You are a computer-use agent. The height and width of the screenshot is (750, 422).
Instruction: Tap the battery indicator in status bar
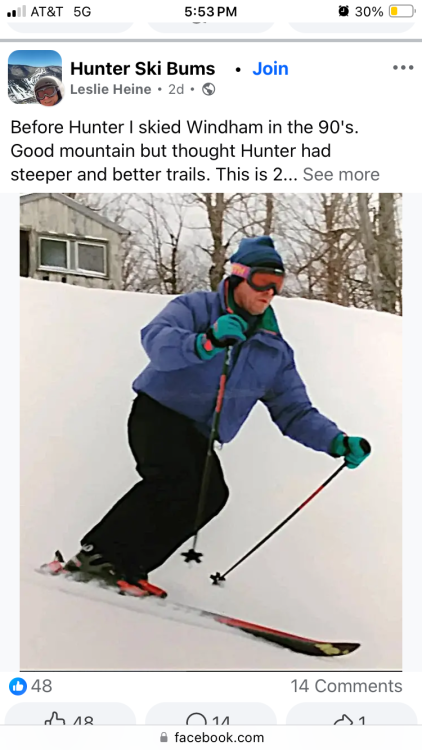pyautogui.click(x=401, y=11)
